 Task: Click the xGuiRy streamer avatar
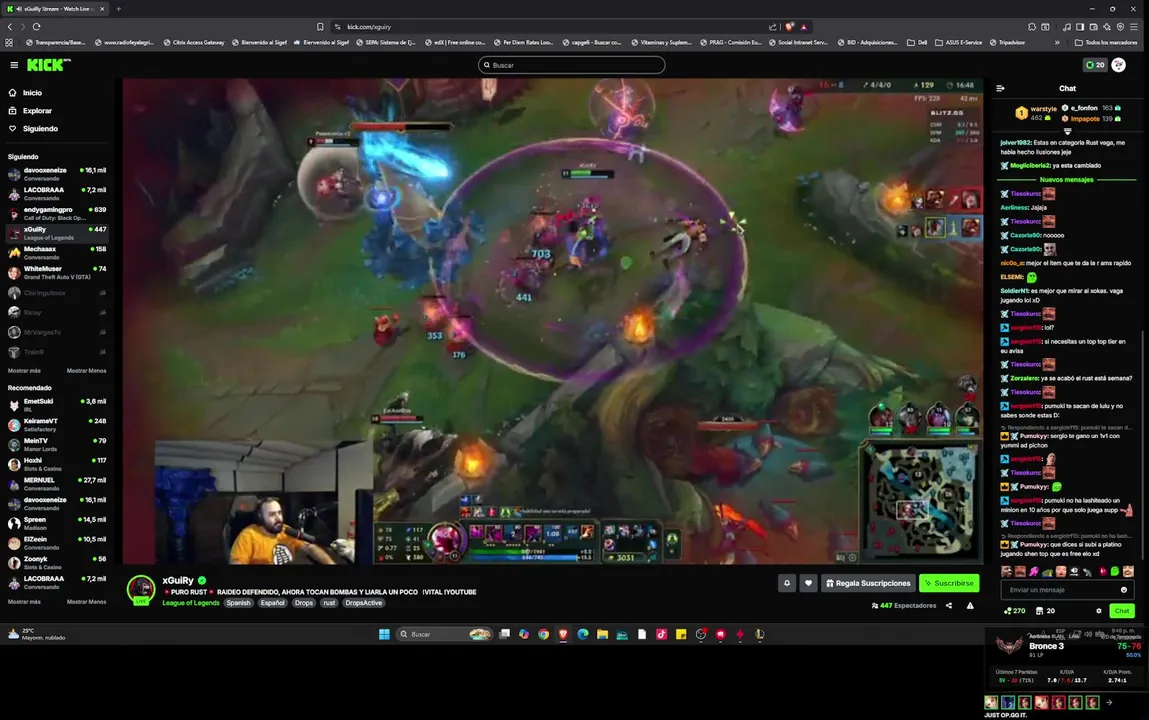tap(141, 589)
